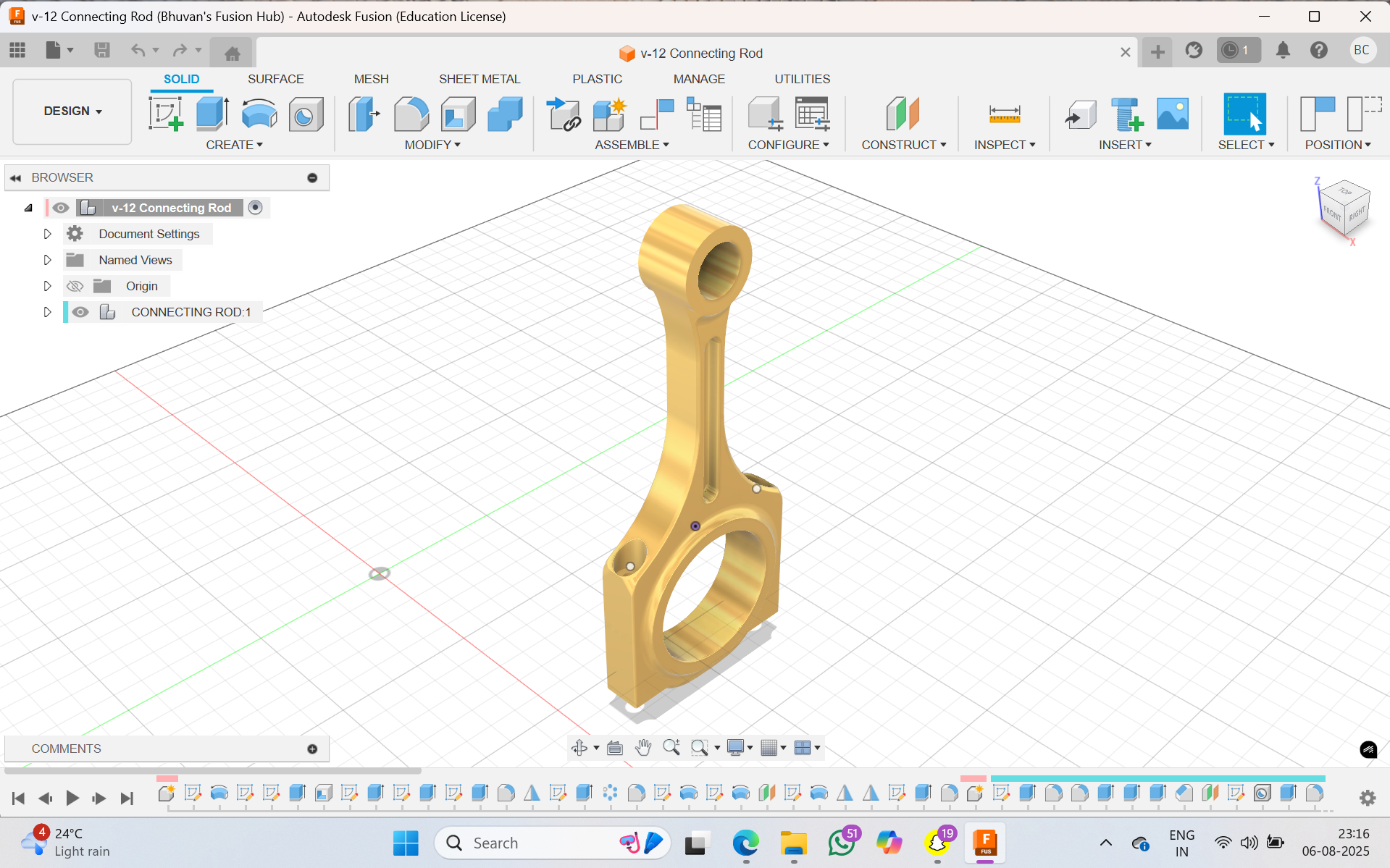Open Insert Derive icon
This screenshot has height=868, width=1390.
pos(1080,114)
